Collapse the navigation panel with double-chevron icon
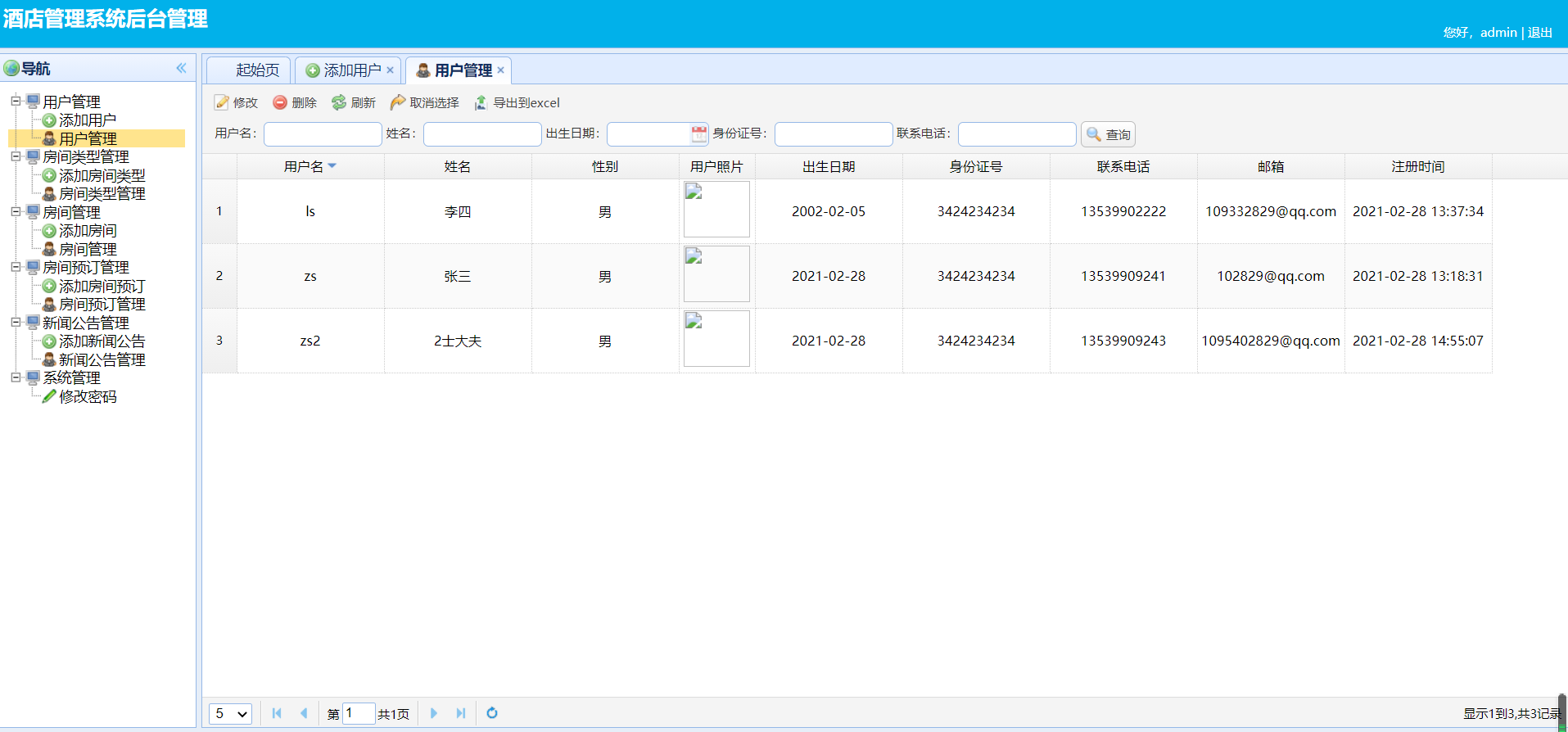Screen dimensions: 1568x732 [x=181, y=68]
